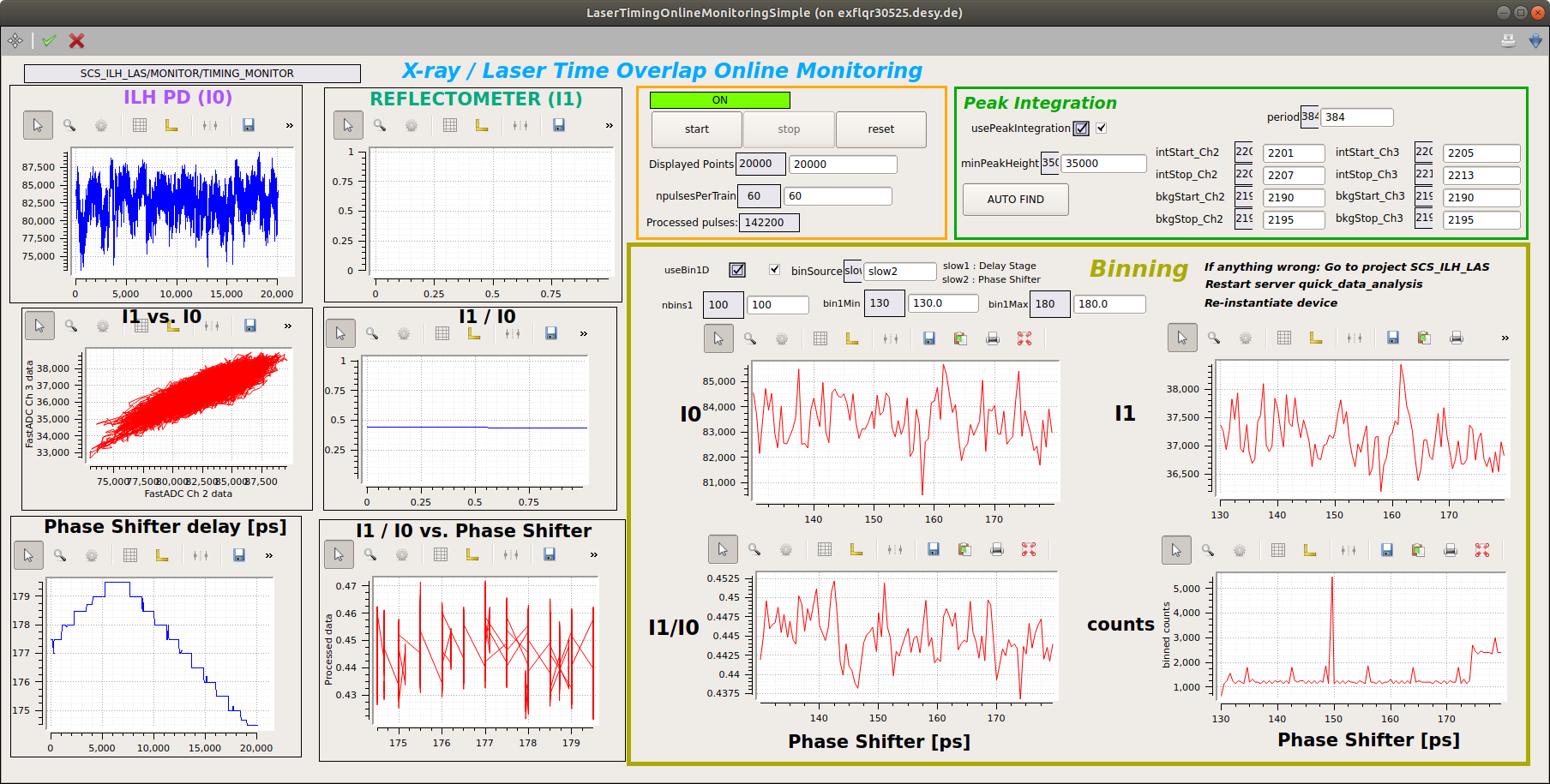Click save icon in Phase Shifter delay toolbar
1550x784 pixels.
point(239,555)
